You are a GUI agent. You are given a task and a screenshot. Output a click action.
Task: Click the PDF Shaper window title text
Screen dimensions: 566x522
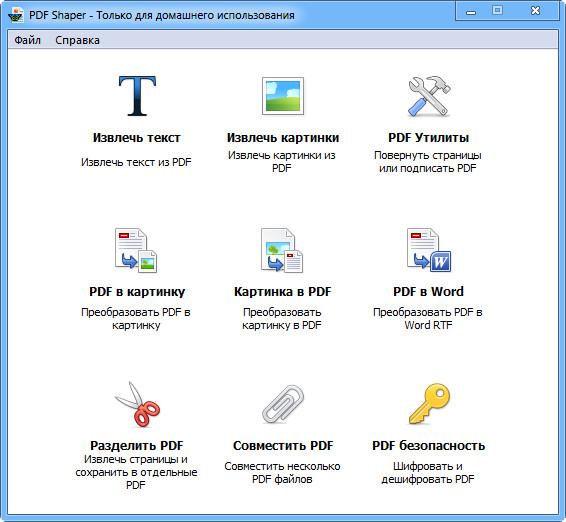[162, 16]
